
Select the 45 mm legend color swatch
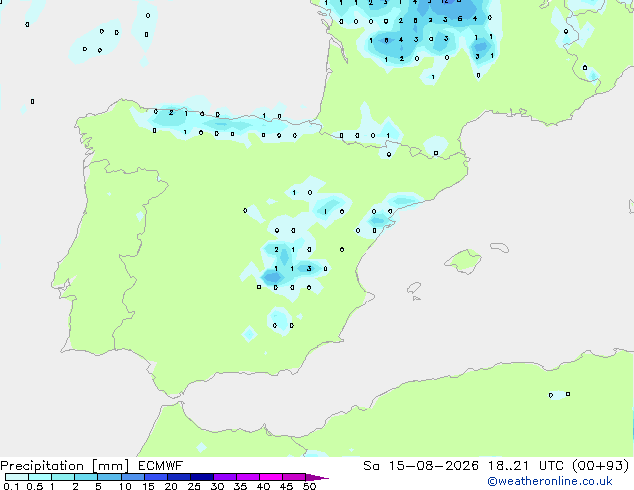(294, 477)
